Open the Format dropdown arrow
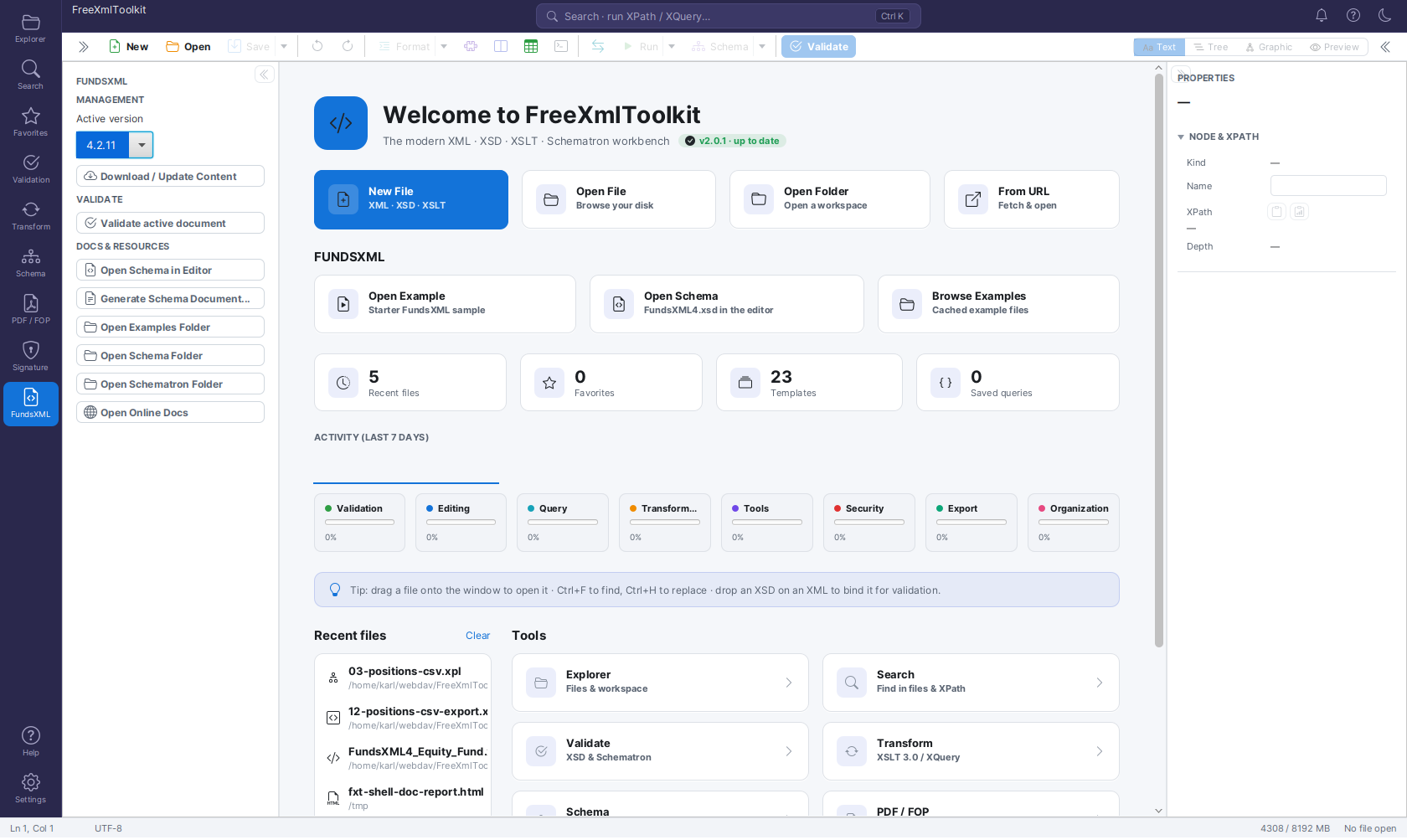 click(x=444, y=47)
